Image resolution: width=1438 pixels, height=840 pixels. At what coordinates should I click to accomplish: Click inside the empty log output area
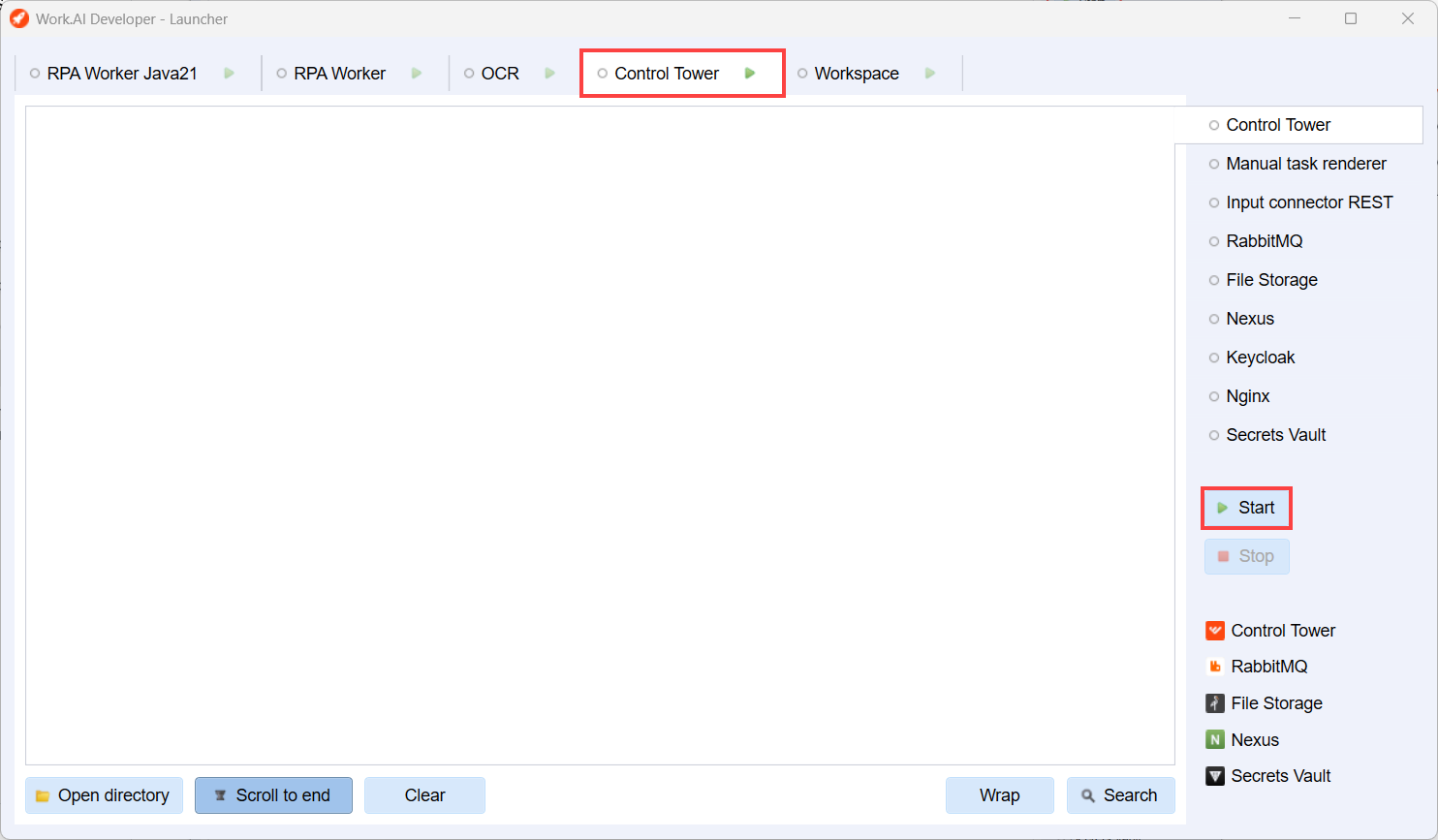pyautogui.click(x=600, y=435)
